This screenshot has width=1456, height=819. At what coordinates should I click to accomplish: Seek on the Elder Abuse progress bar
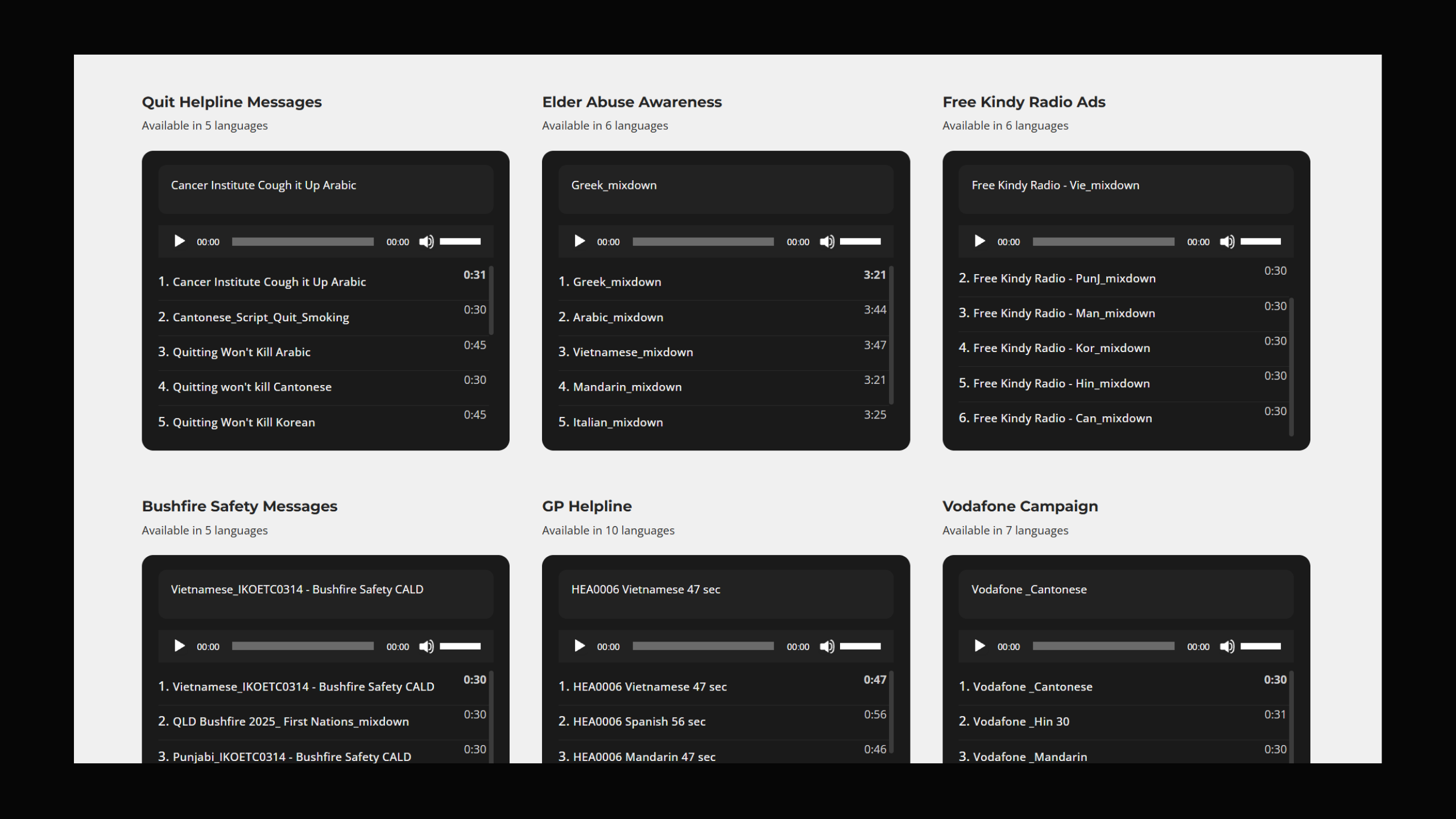703,242
